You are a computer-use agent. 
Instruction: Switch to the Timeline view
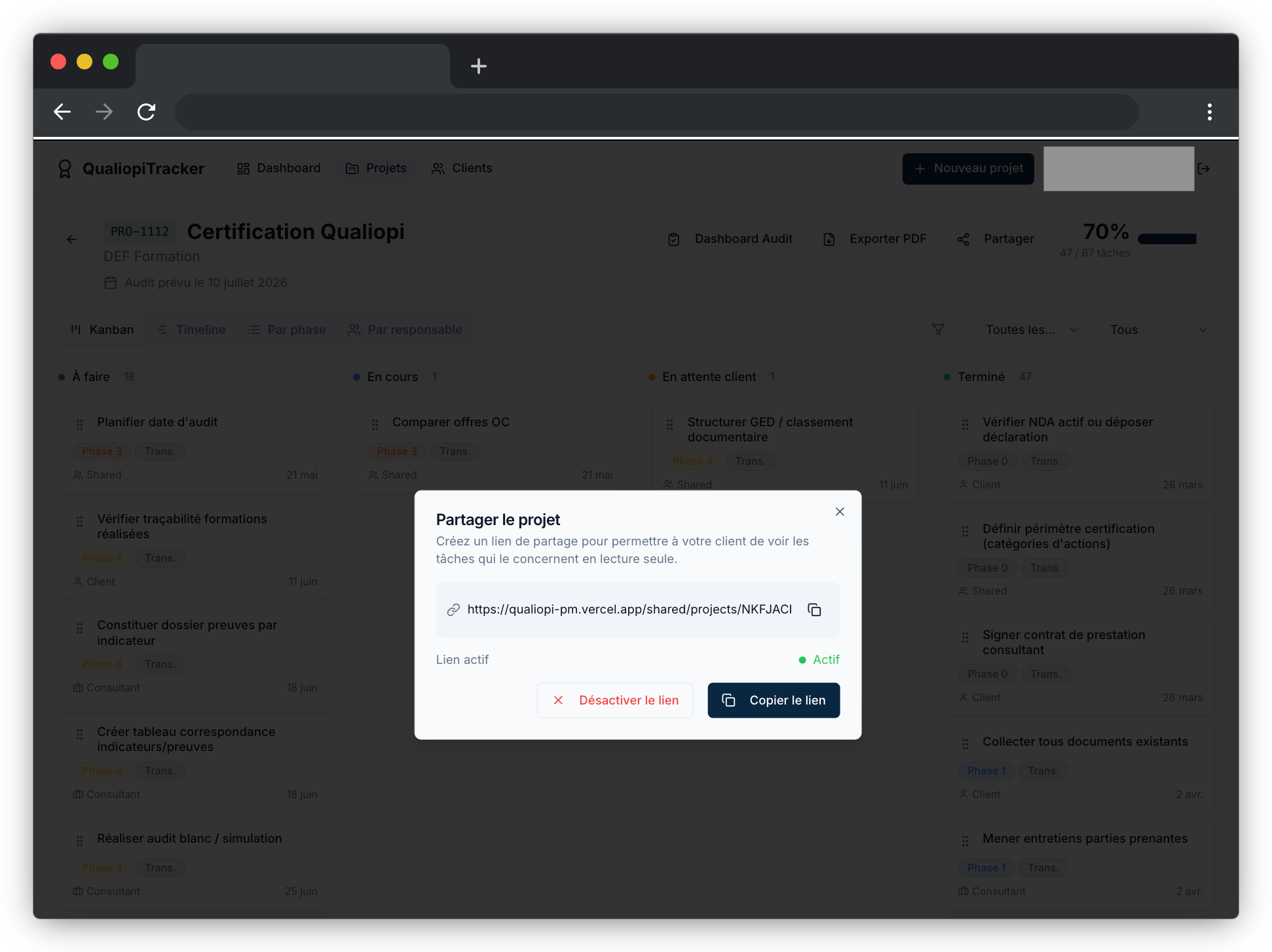pyautogui.click(x=191, y=329)
